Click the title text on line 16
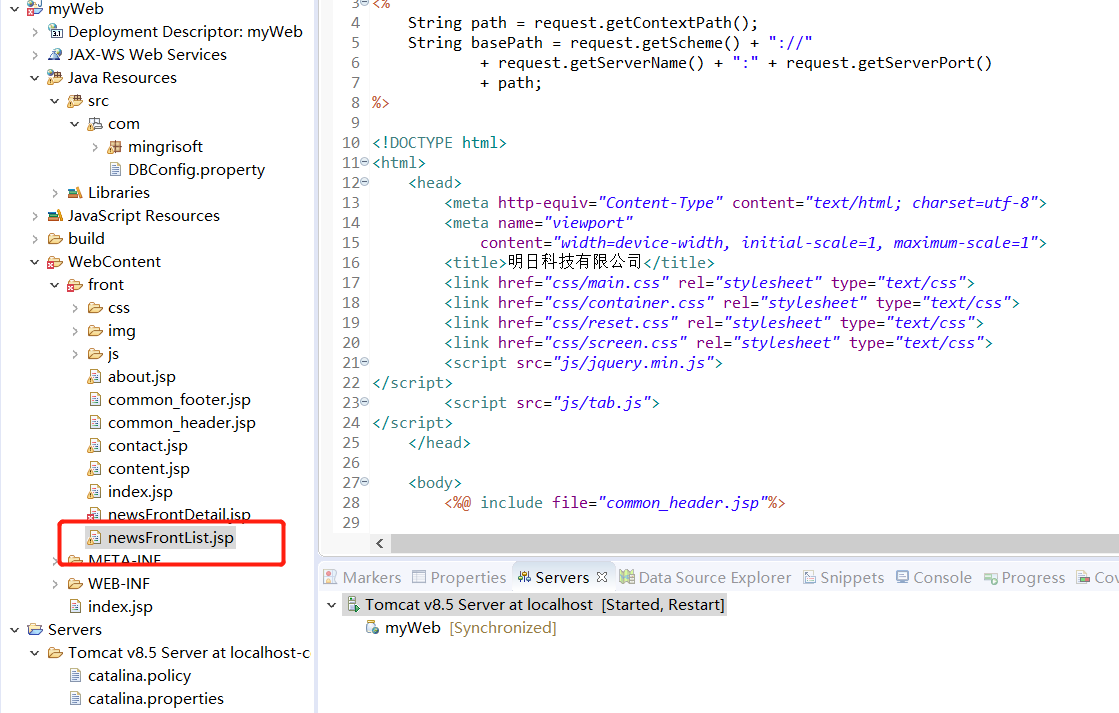1119x713 pixels. pos(574,262)
